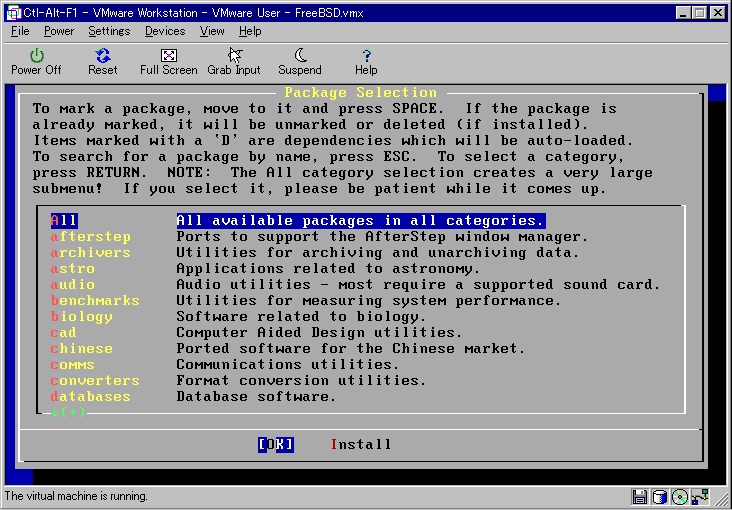Click the hard disk status icon
Image resolution: width=732 pixels, height=510 pixels.
coord(659,496)
